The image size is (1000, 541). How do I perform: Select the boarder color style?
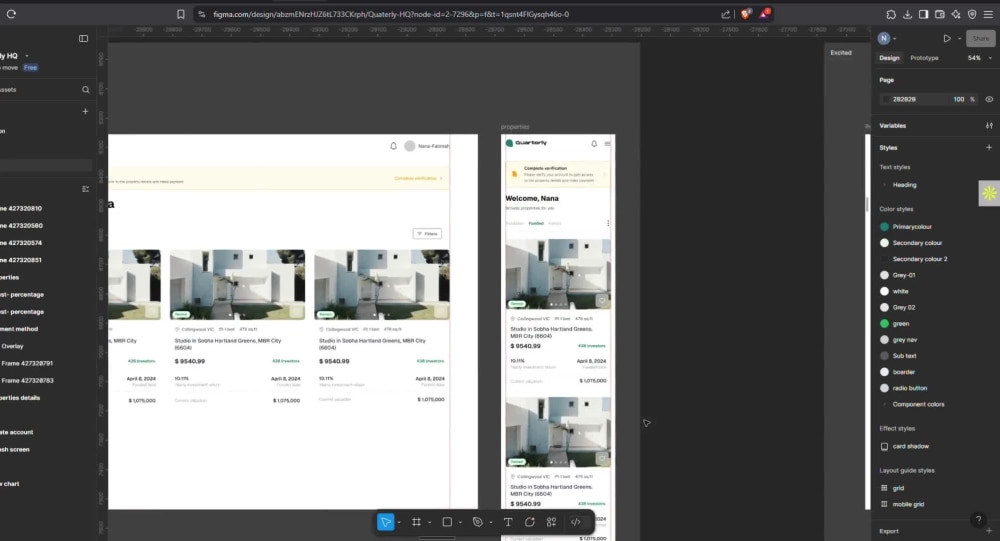pos(904,372)
